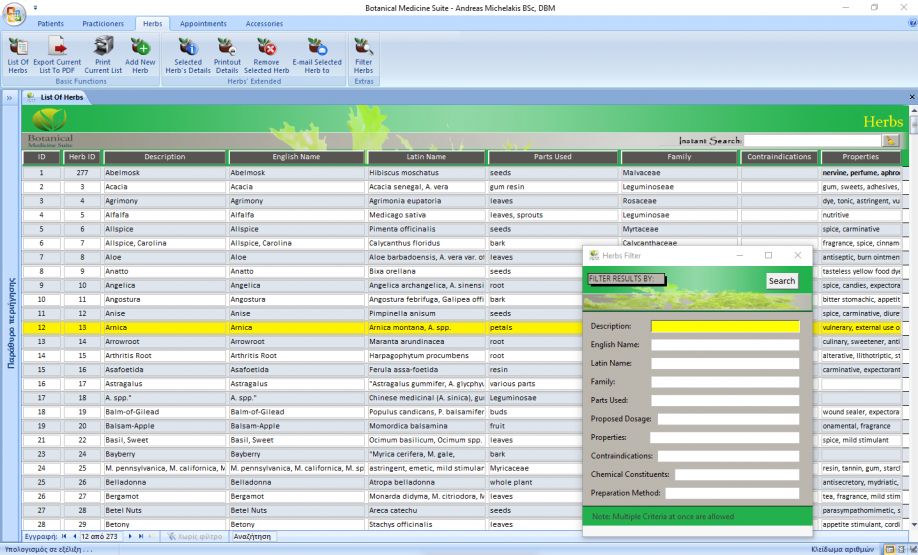The height and width of the screenshot is (555, 918).
Task: Clear instant search with broom icon
Action: click(x=890, y=141)
